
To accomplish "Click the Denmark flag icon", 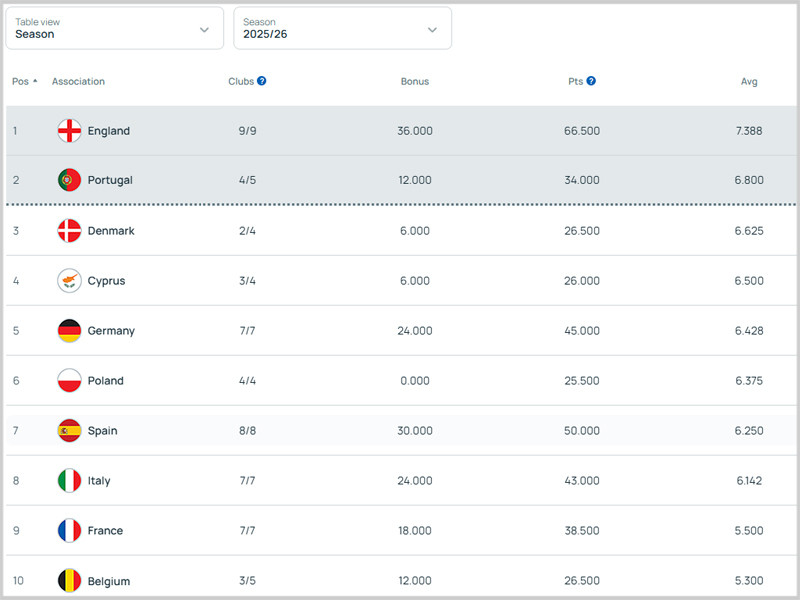I will point(69,231).
